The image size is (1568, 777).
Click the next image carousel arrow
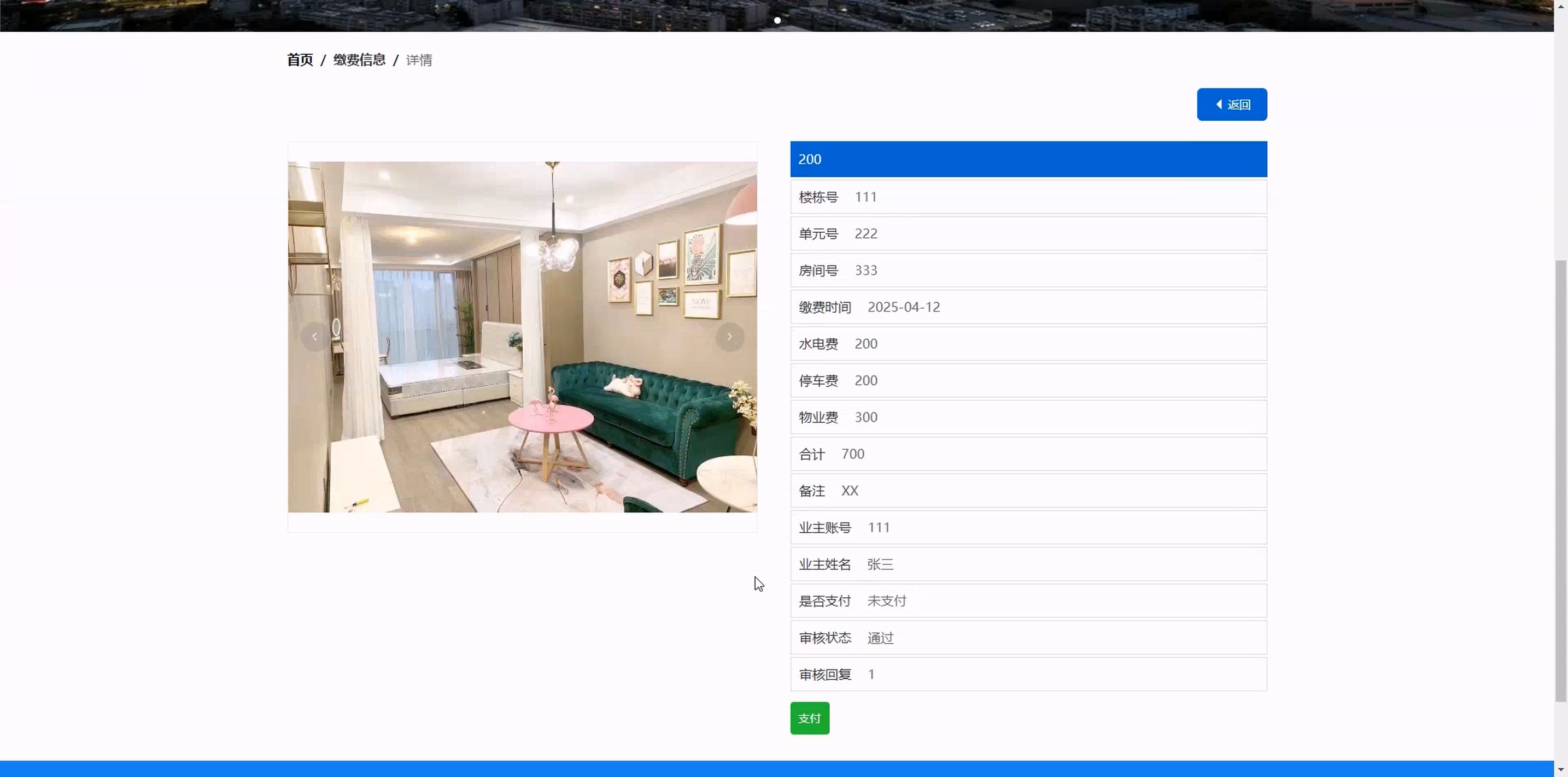point(729,337)
